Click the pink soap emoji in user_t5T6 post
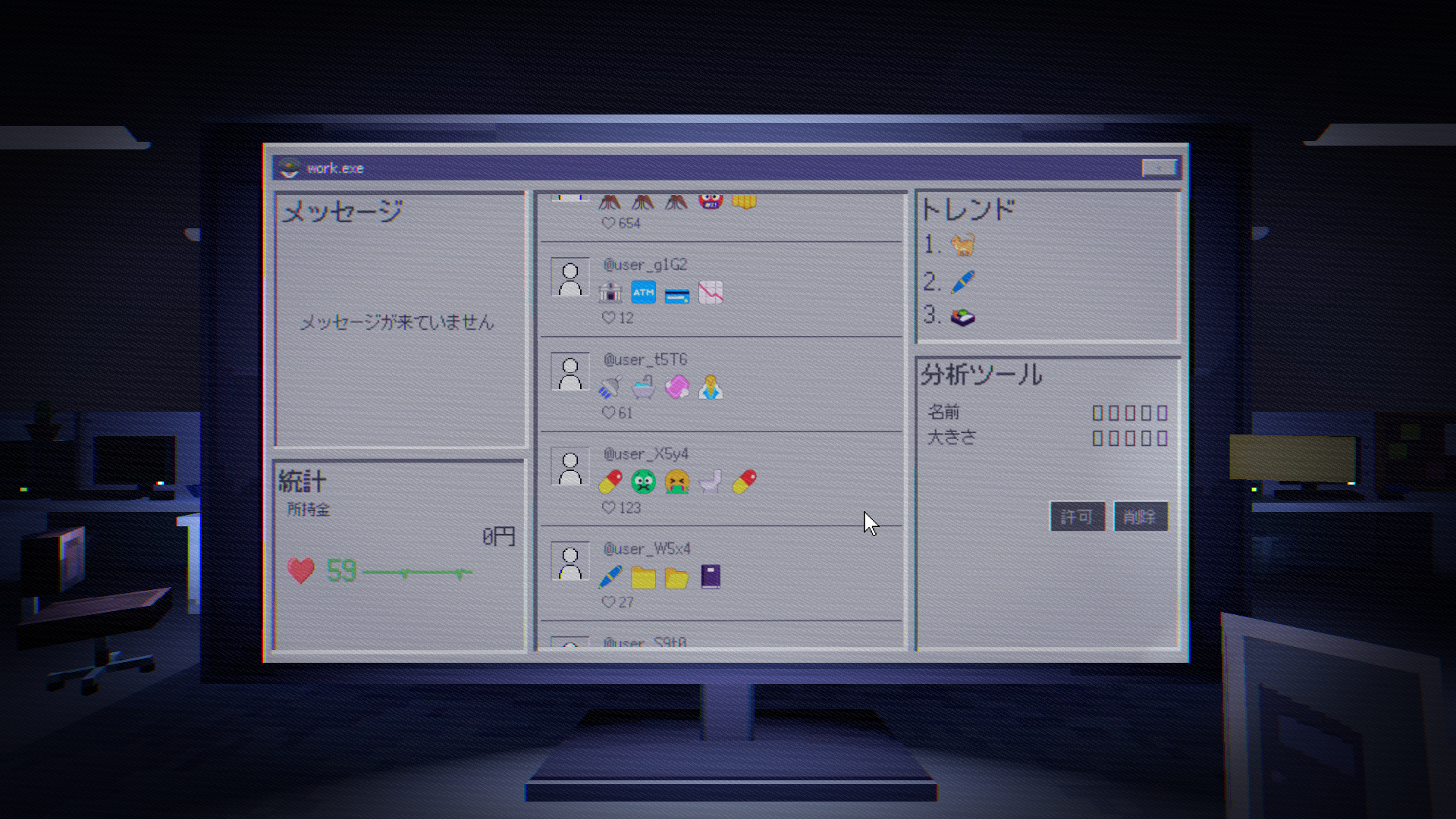Image resolution: width=1456 pixels, height=819 pixels. click(677, 387)
